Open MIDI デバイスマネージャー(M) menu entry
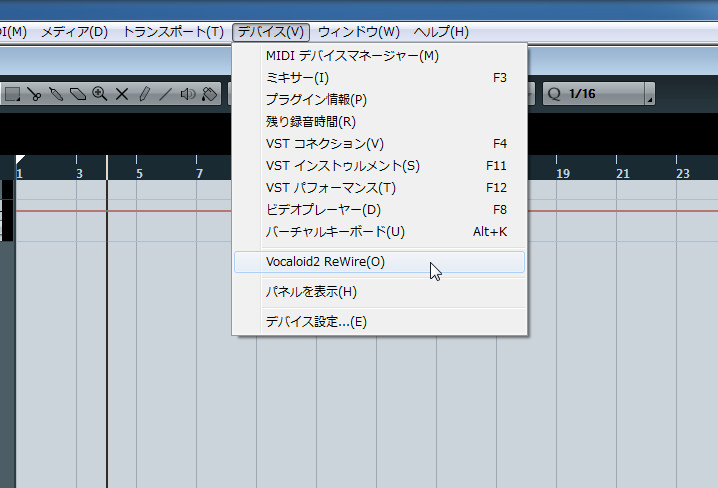 380,56
